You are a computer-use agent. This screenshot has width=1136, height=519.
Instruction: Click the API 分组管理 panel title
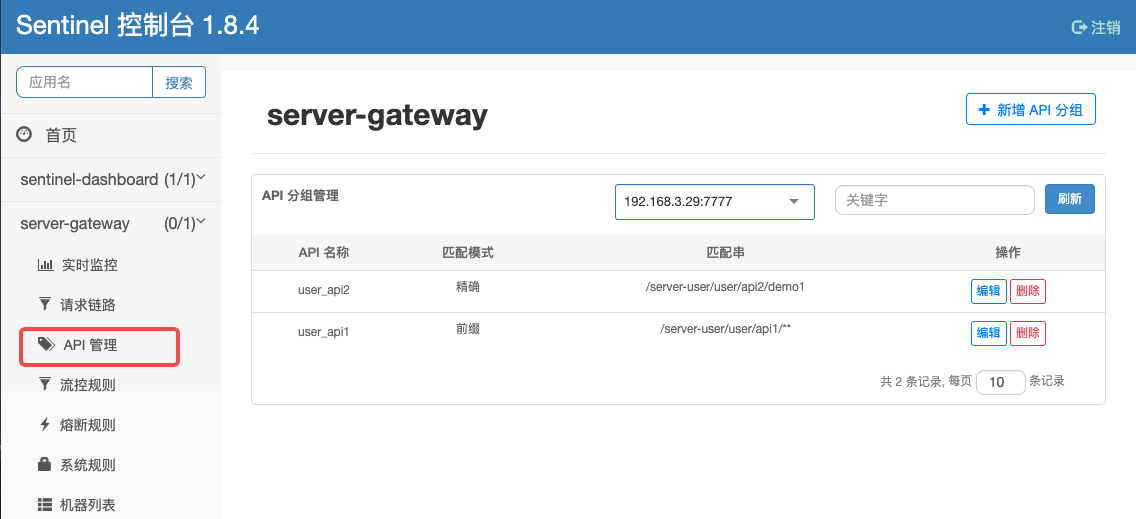(x=300, y=195)
